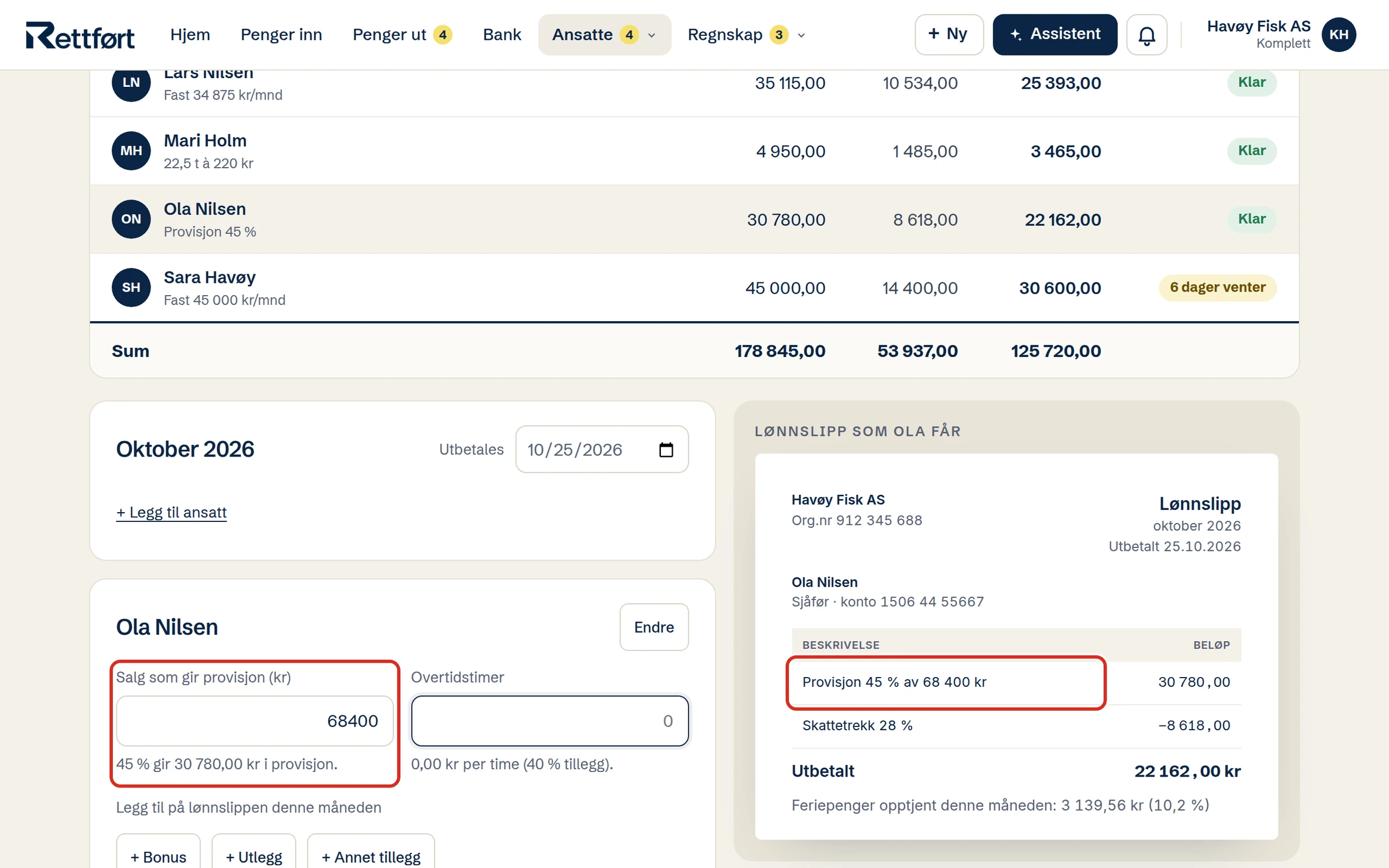Click Endre for Ola Nilsen
The height and width of the screenshot is (868, 1389).
pos(654,627)
